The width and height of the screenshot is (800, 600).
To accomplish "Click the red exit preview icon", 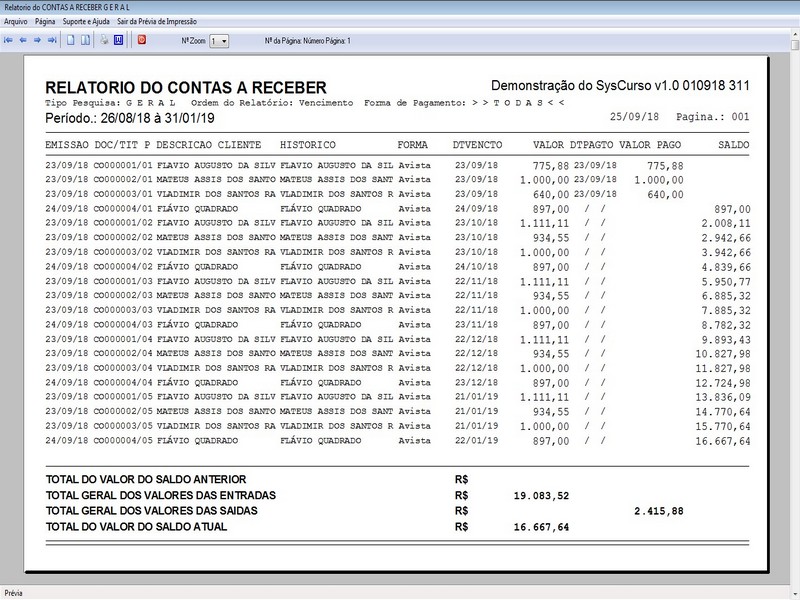I will click(x=142, y=40).
